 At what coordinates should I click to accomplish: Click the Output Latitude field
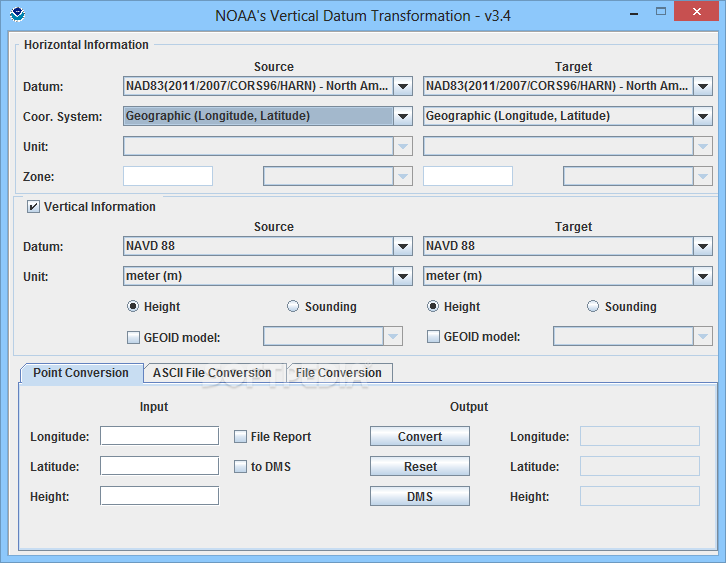tap(640, 466)
